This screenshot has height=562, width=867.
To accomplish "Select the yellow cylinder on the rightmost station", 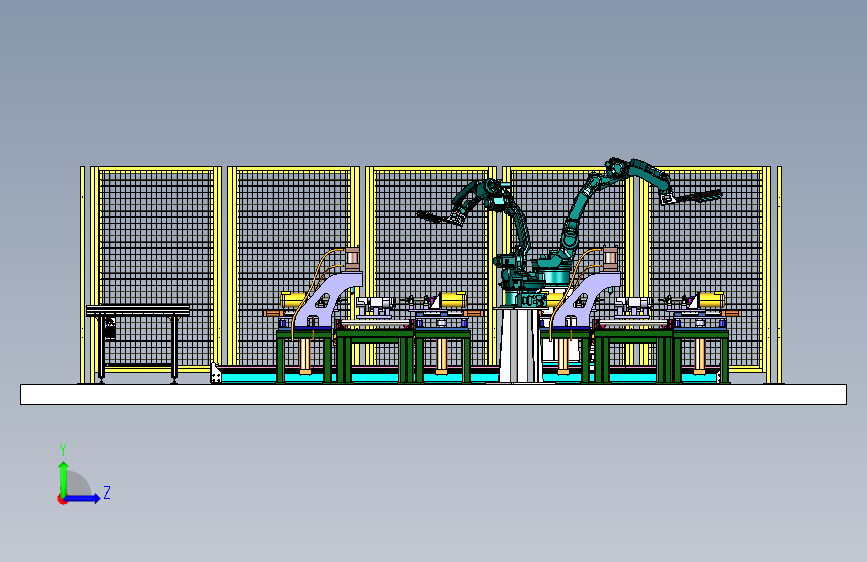I will 710,300.
